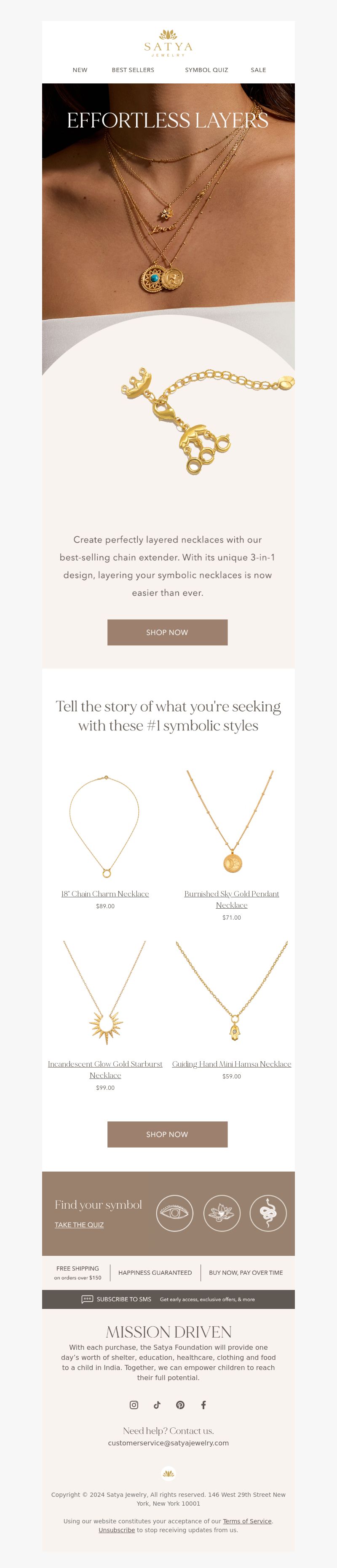Click the Satya Jewelry lotus logo at top
This screenshot has width=337, height=1568.
point(168,43)
